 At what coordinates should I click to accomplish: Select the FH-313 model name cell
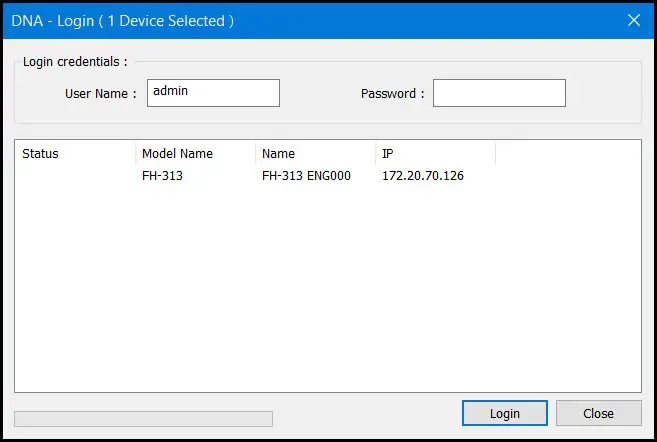pos(163,176)
